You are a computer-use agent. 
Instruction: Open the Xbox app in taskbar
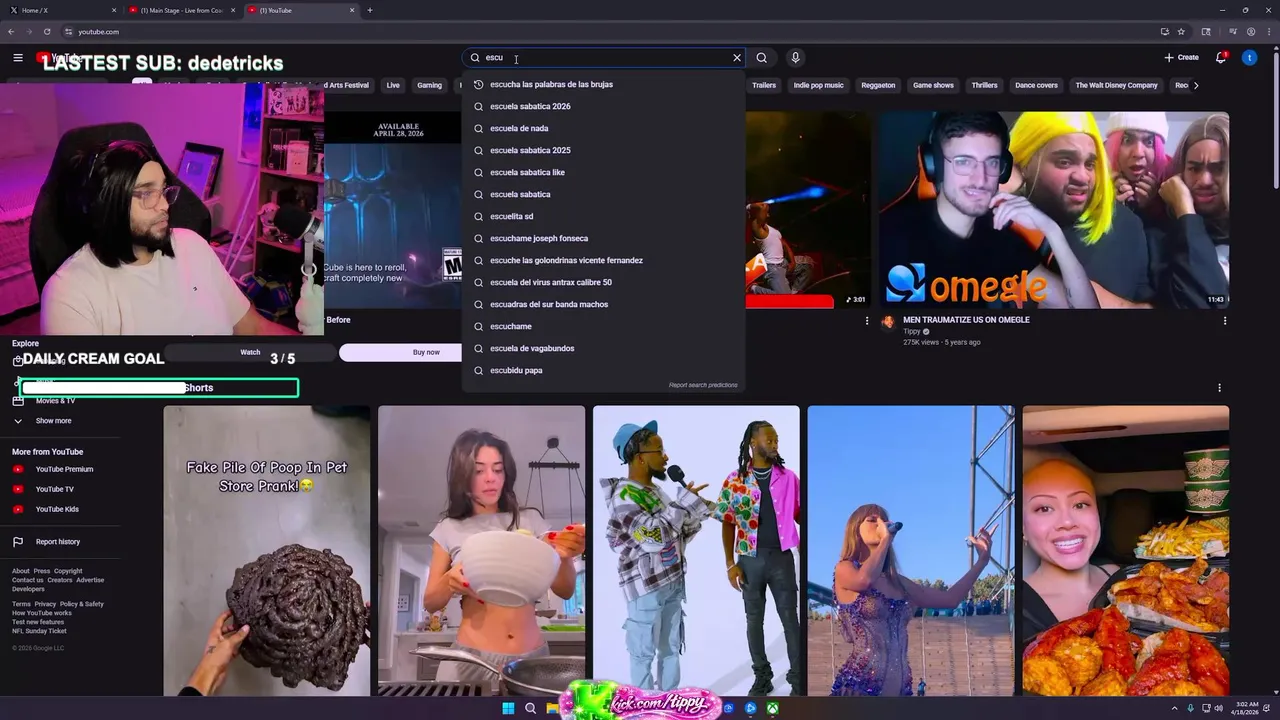(773, 709)
